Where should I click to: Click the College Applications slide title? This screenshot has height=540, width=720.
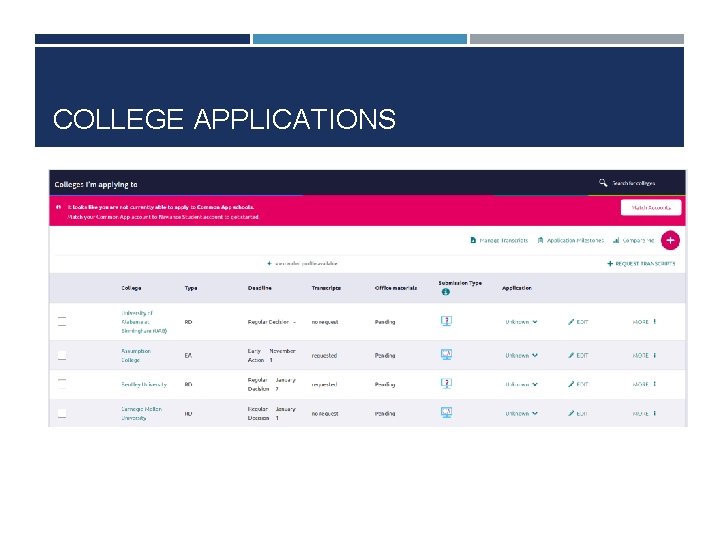[224, 119]
